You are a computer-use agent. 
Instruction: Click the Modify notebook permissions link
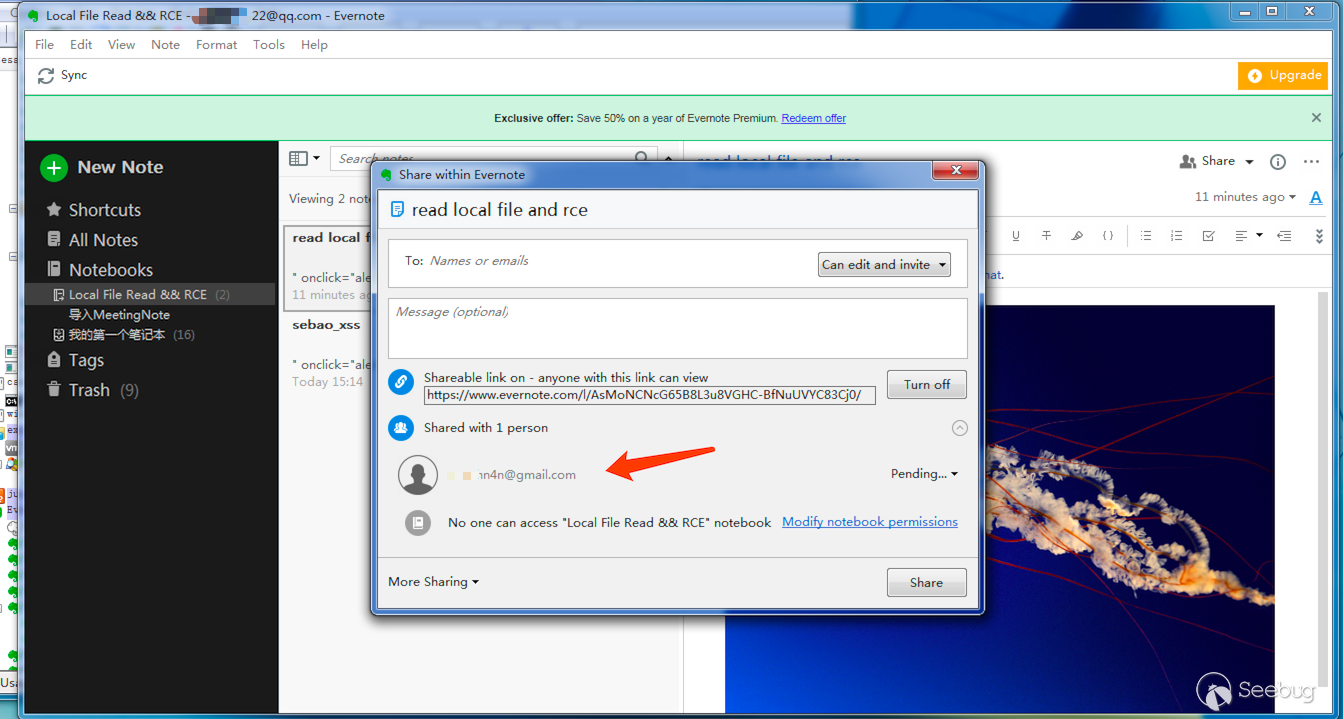[x=870, y=522]
